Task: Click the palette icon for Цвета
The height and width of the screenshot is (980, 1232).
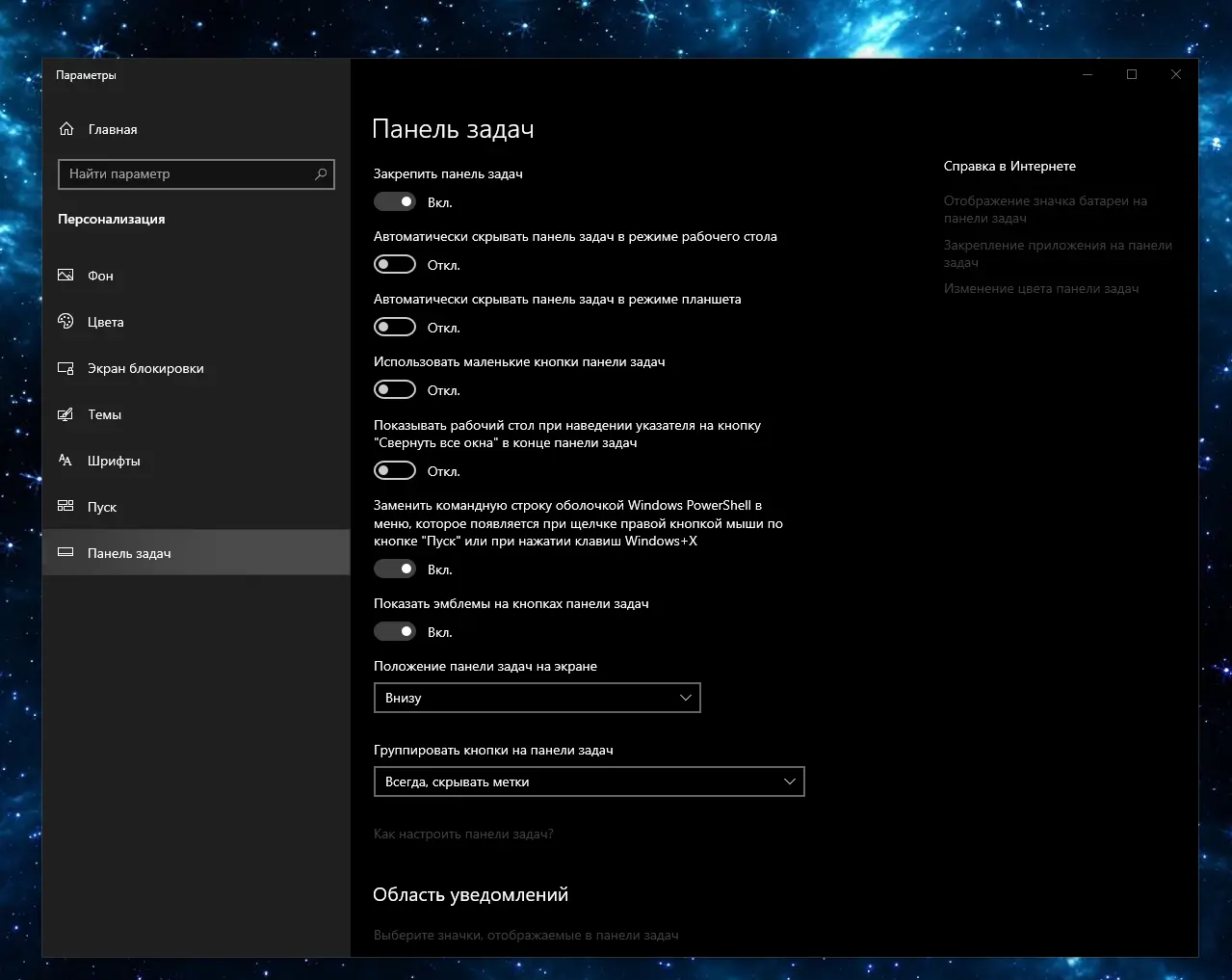Action: (66, 322)
